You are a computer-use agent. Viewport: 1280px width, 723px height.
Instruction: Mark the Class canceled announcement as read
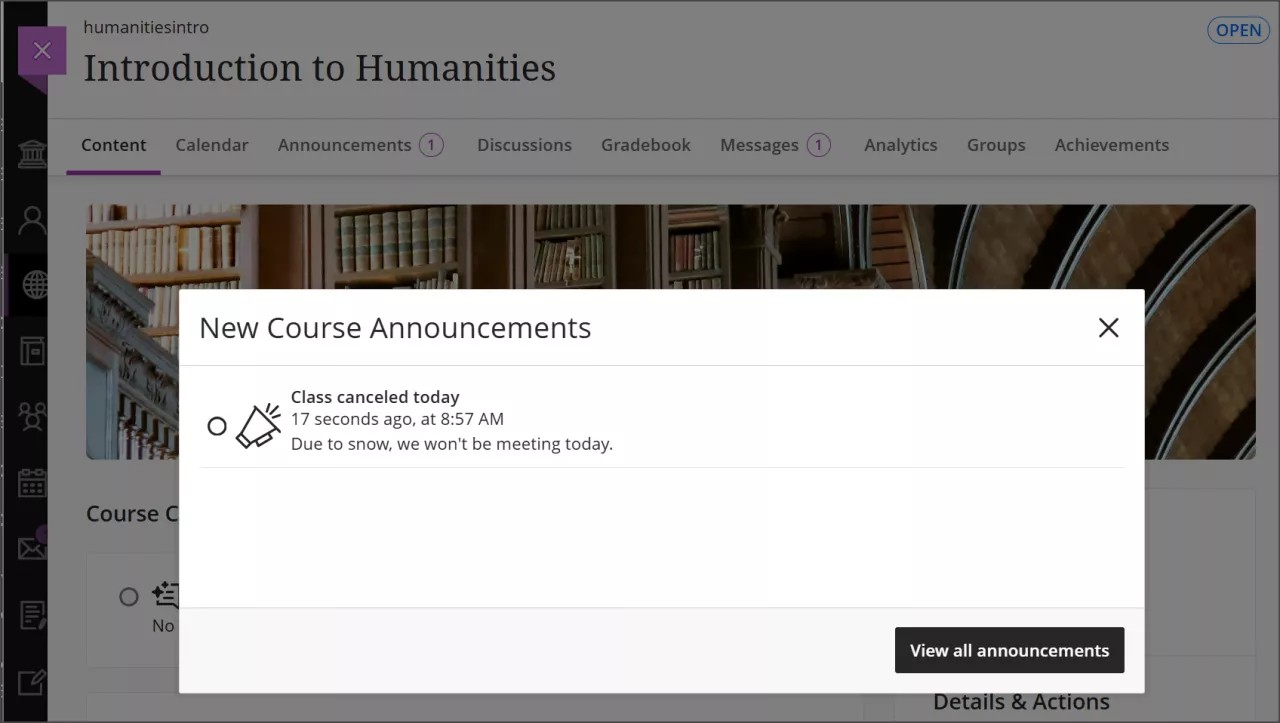click(217, 426)
